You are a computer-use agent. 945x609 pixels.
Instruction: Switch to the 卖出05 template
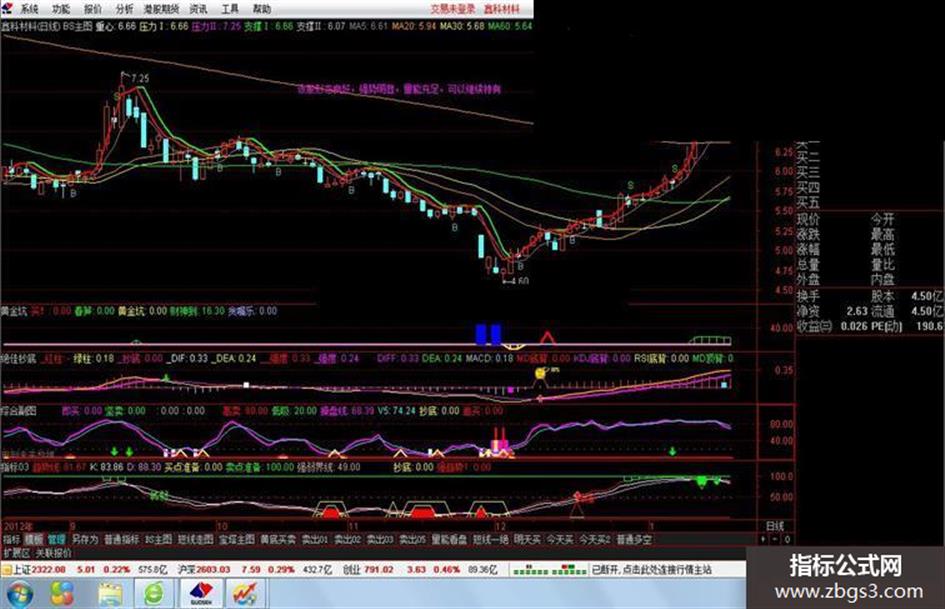point(413,539)
